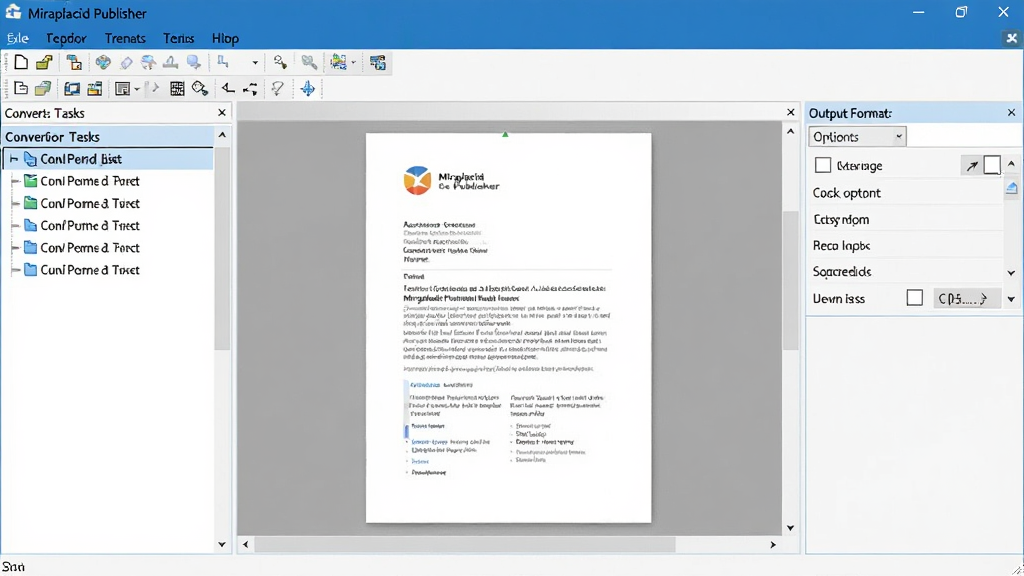Click the blue folder printer icon
Image resolution: width=1024 pixels, height=576 pixels.
coord(95,88)
